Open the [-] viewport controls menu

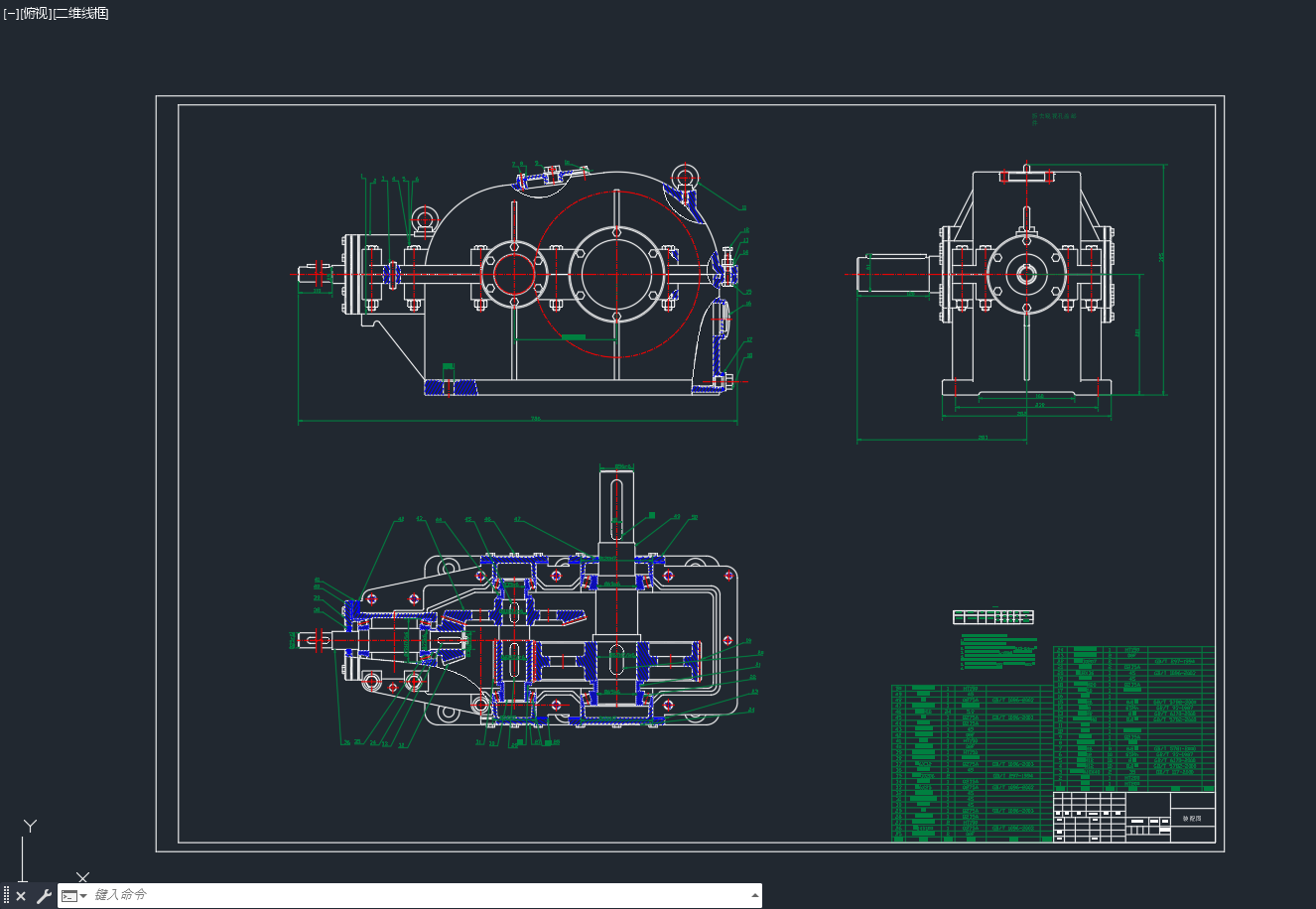point(11,13)
